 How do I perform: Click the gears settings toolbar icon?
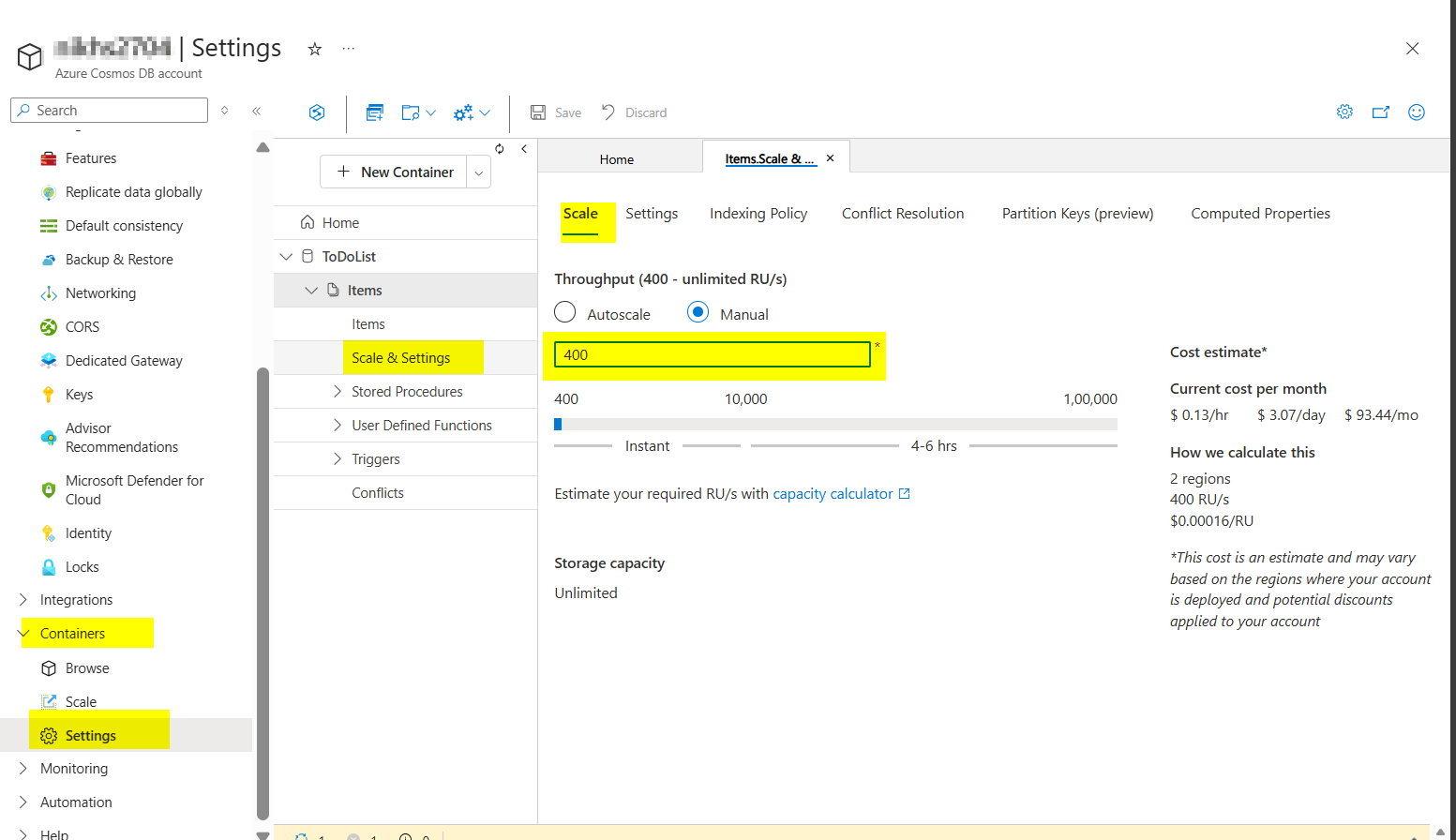[463, 112]
